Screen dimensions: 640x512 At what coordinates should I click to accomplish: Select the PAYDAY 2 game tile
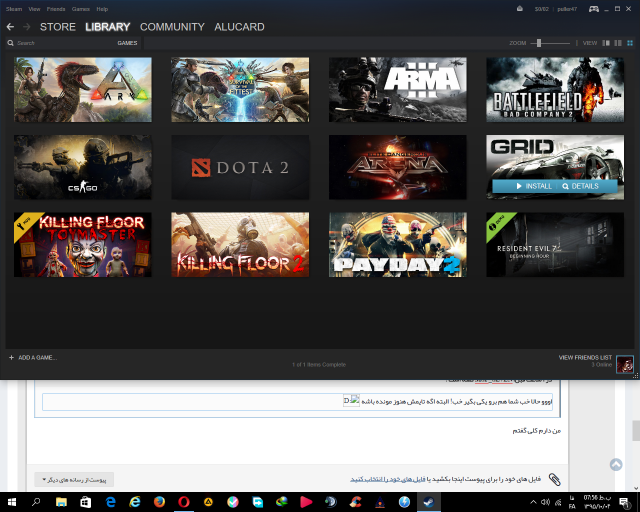pyautogui.click(x=398, y=245)
